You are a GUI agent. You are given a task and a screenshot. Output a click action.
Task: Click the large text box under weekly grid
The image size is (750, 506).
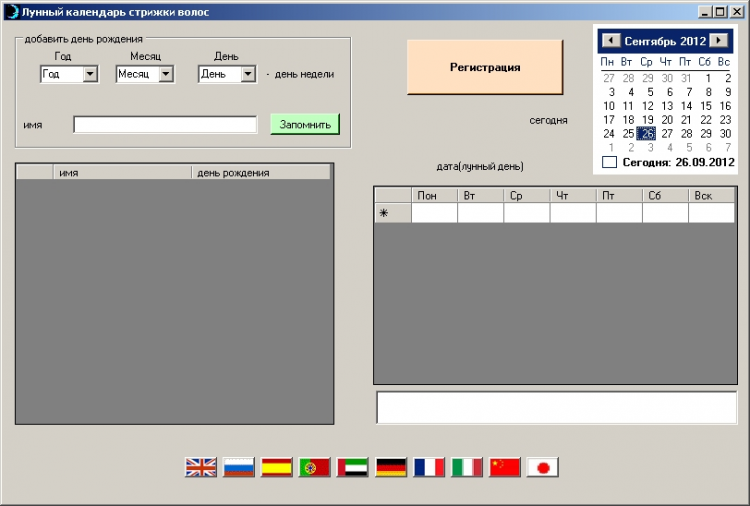tap(557, 407)
